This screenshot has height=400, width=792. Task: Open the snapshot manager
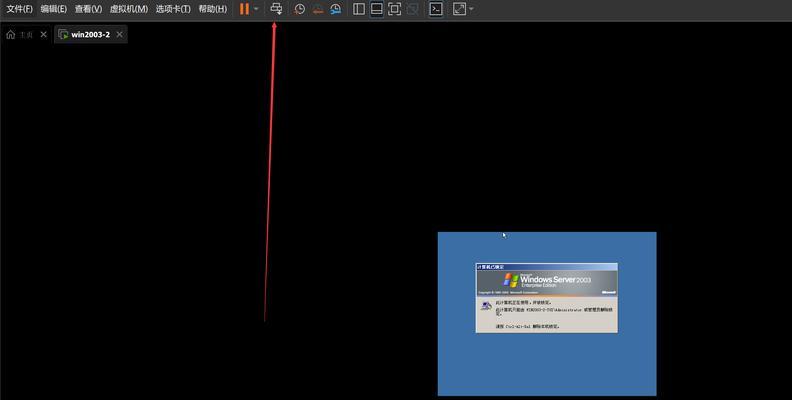tap(335, 9)
